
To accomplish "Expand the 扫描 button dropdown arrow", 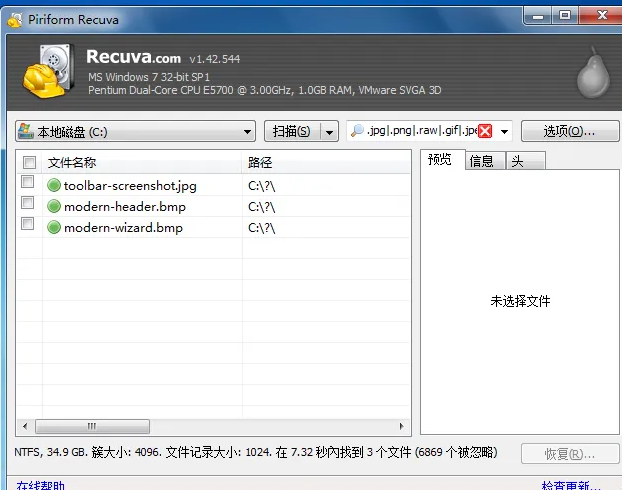I will [x=331, y=132].
